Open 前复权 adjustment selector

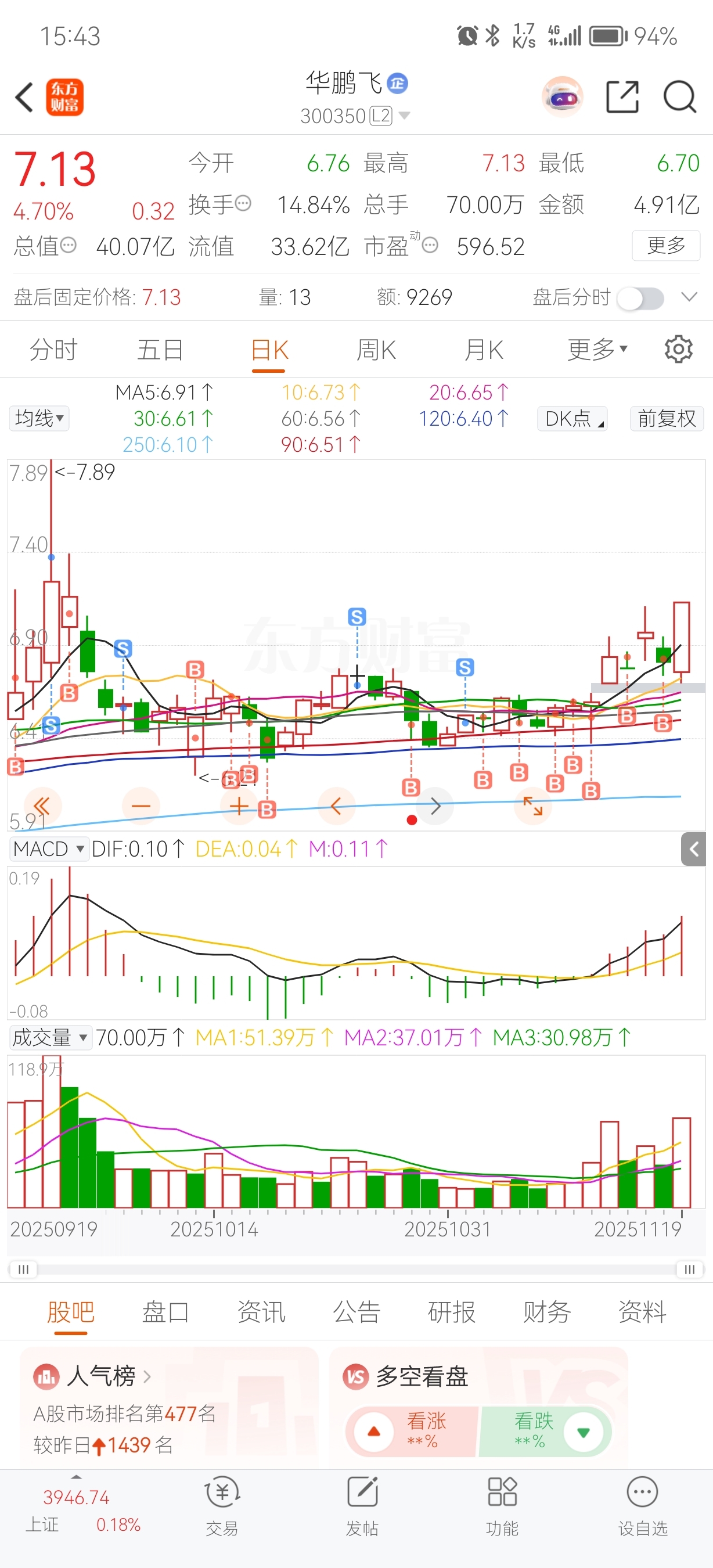coord(667,419)
